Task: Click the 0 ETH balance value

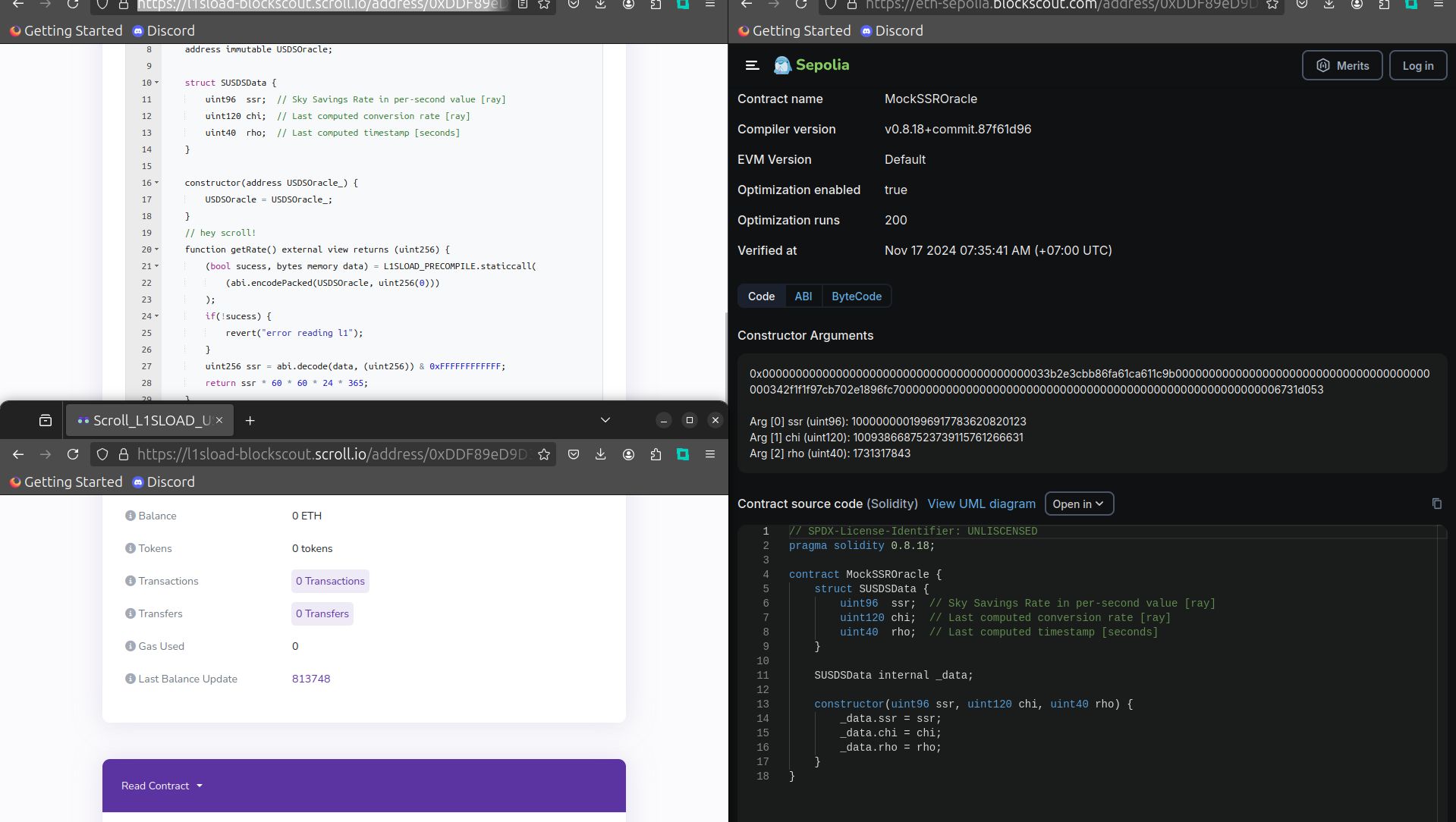Action: tap(307, 516)
